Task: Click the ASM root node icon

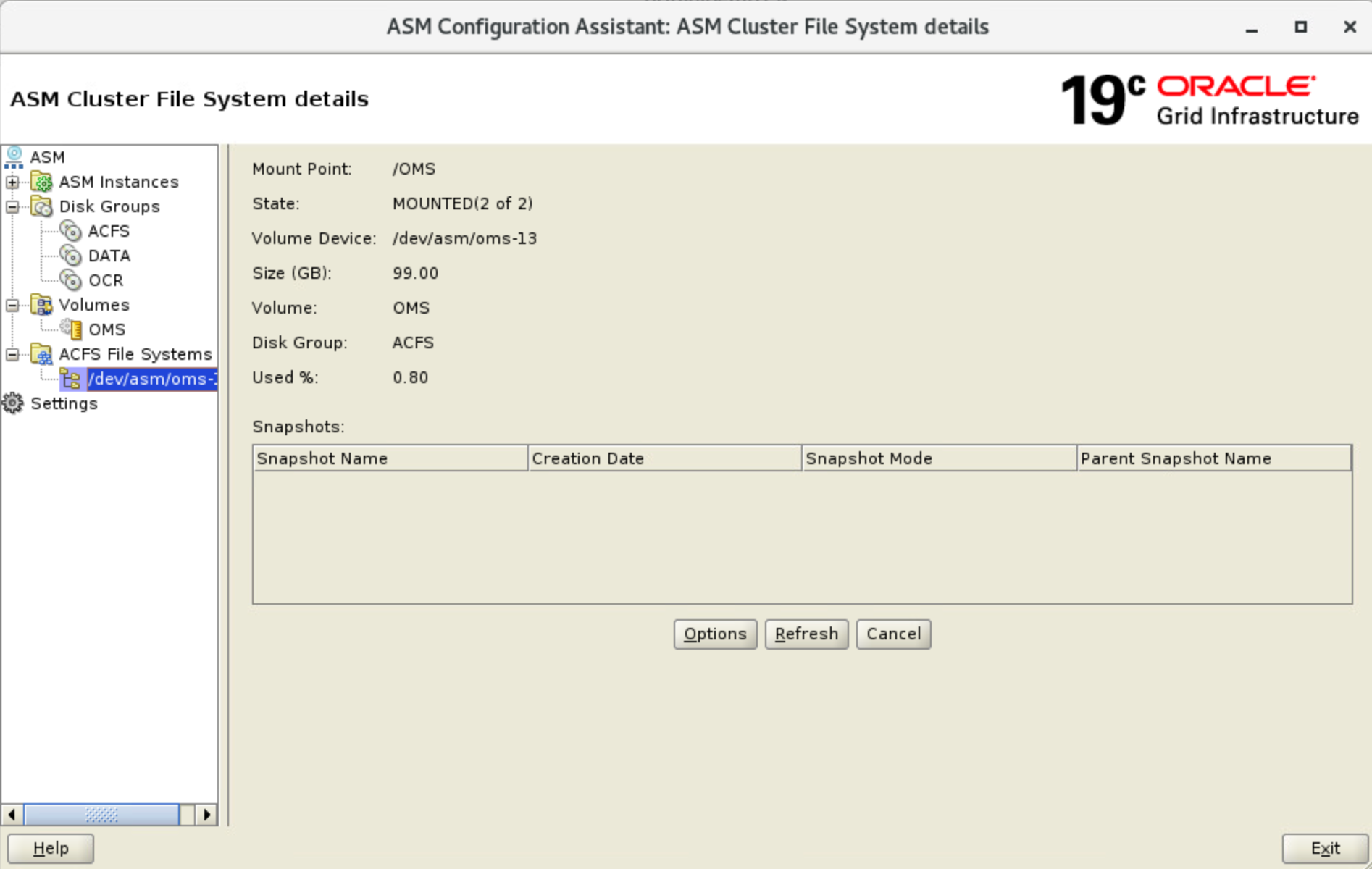Action: click(x=14, y=156)
